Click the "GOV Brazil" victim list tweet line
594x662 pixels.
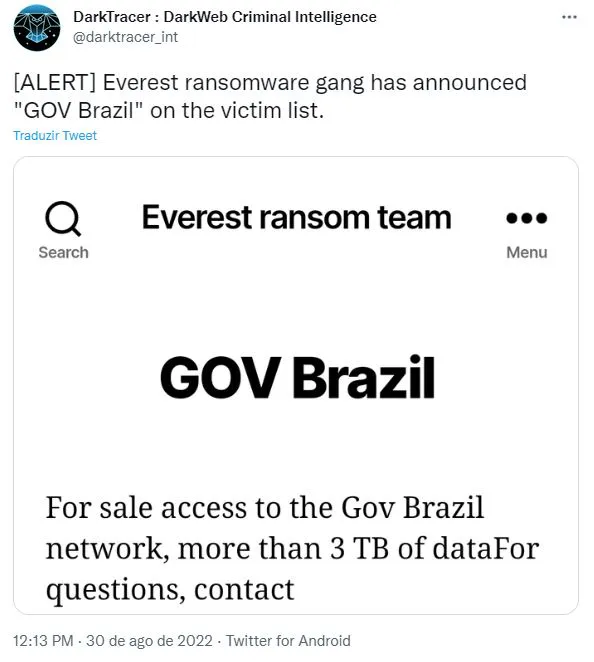click(168, 111)
